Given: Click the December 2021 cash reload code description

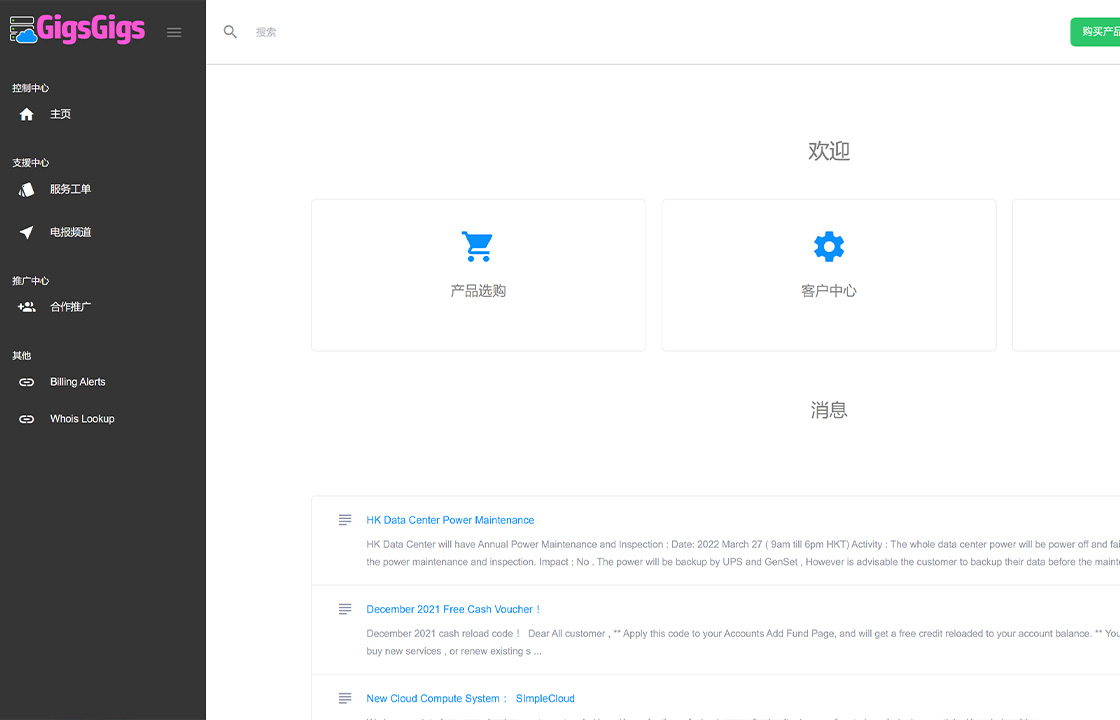Looking at the screenshot, I should pos(743,642).
